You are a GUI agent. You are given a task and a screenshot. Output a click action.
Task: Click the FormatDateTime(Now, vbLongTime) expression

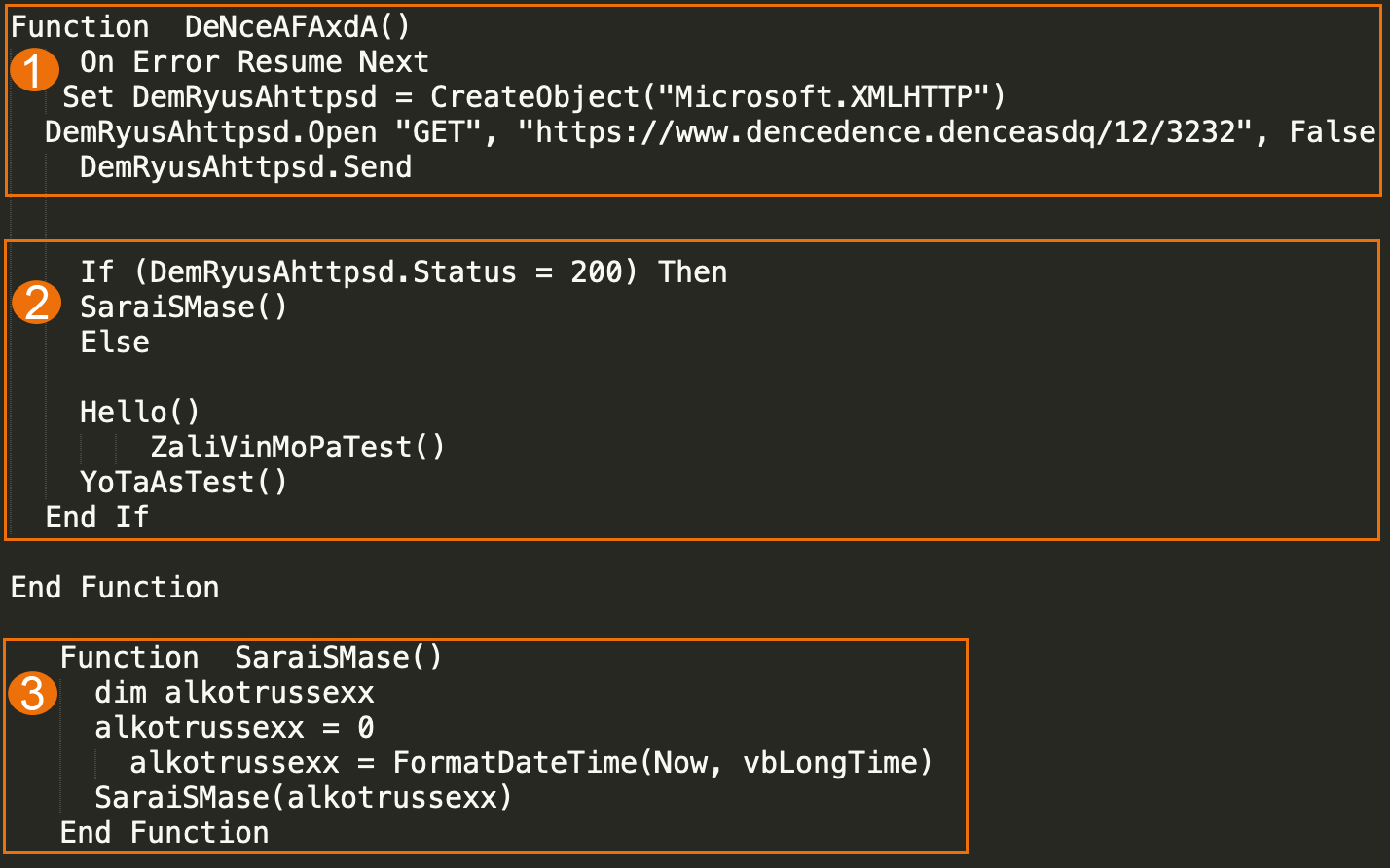click(663, 763)
